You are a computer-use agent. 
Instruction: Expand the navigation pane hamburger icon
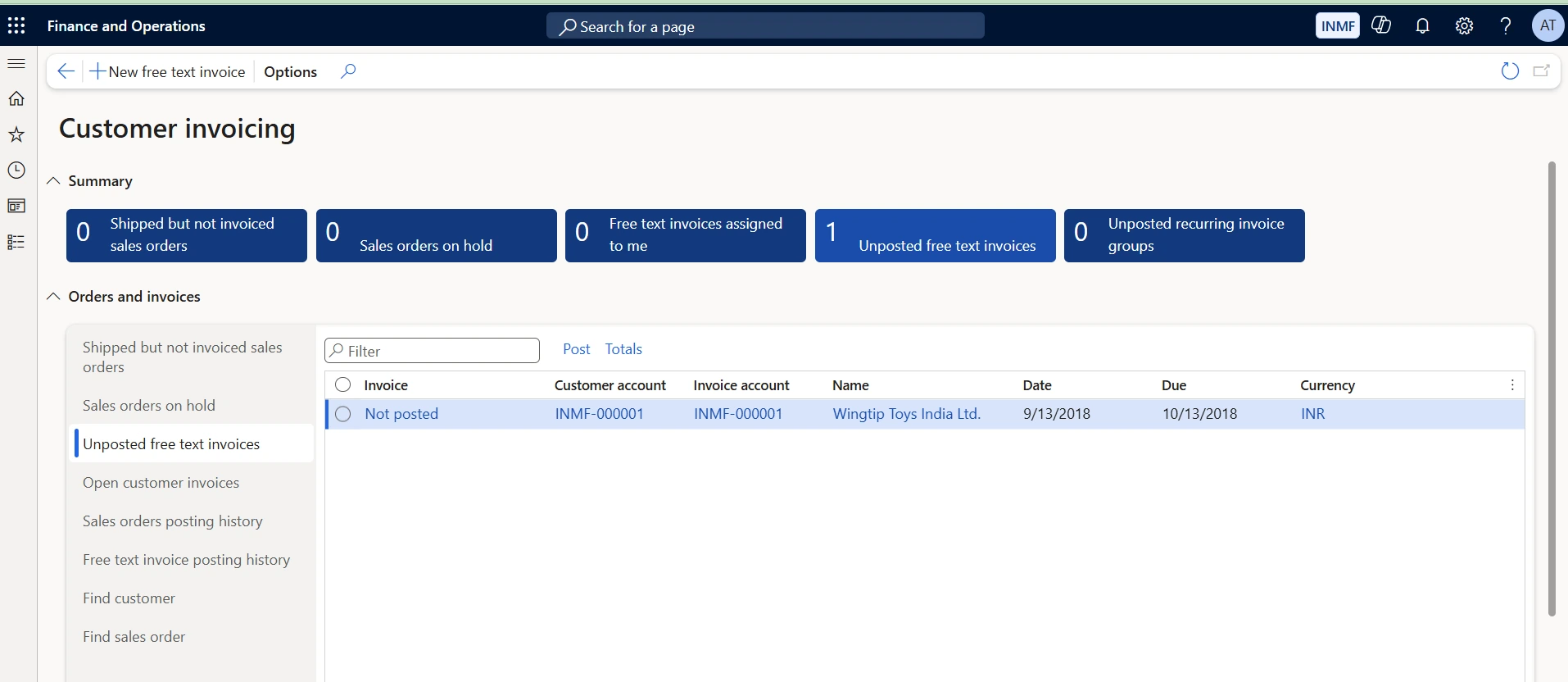(x=16, y=63)
